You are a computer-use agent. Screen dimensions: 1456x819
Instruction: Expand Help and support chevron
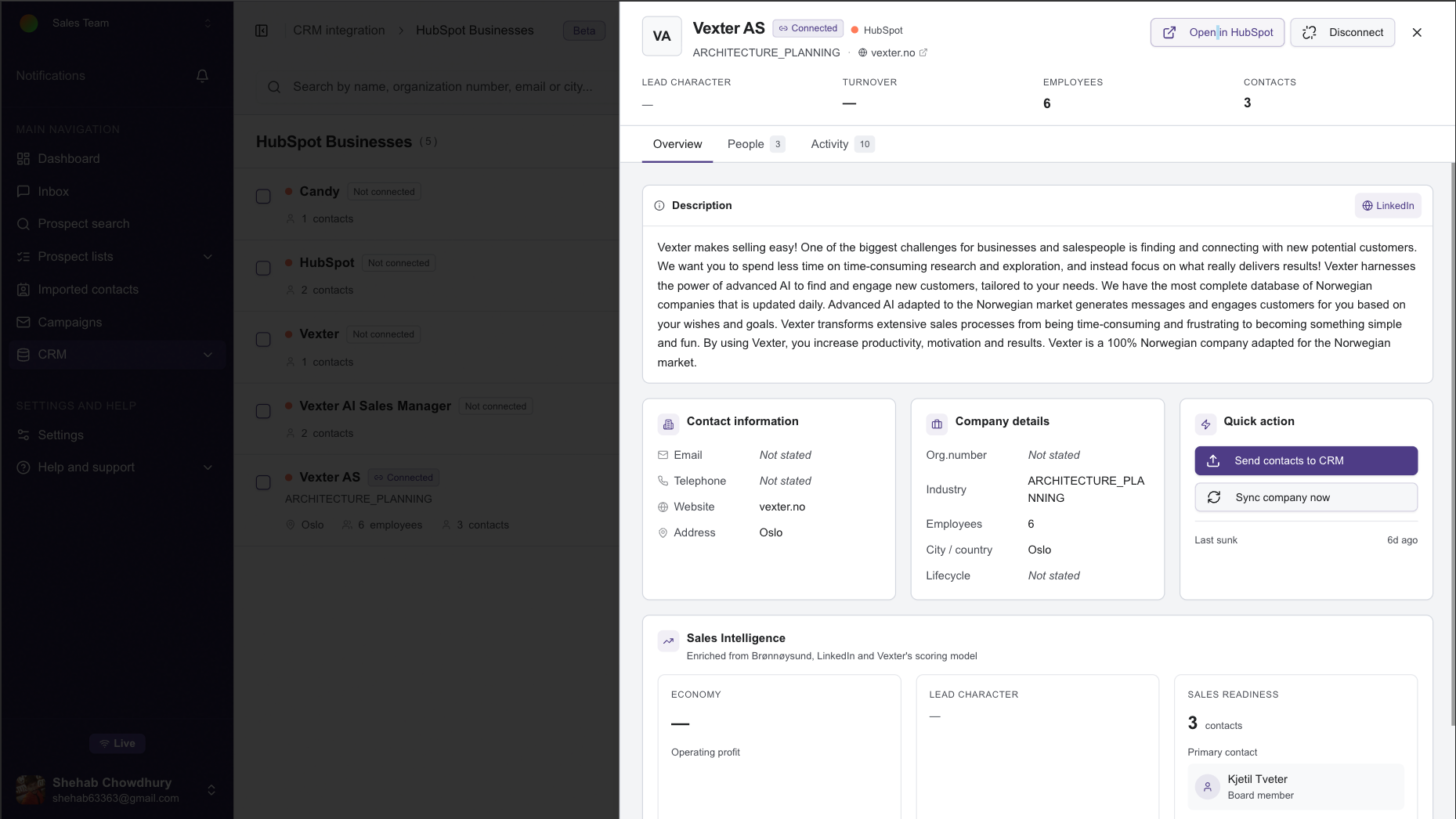(x=208, y=467)
